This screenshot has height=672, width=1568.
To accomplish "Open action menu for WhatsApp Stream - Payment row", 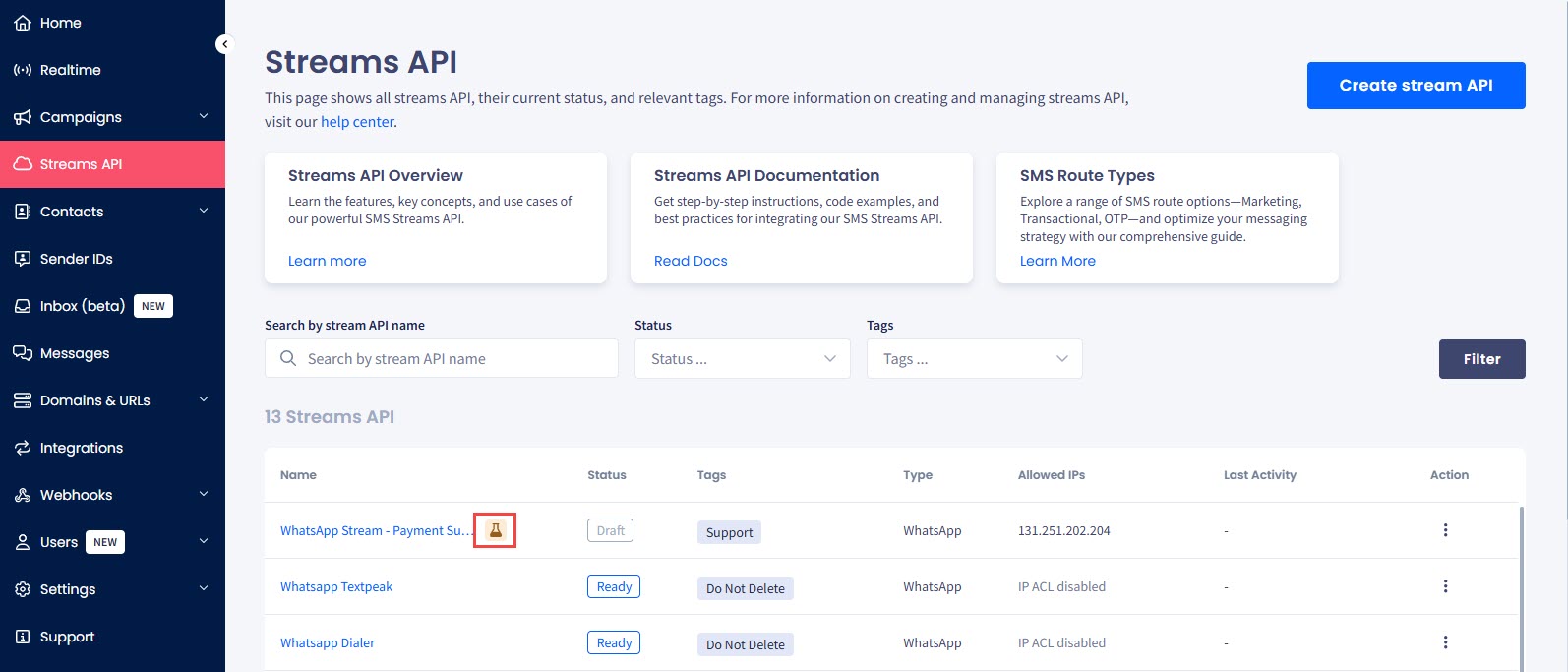I will 1445,530.
